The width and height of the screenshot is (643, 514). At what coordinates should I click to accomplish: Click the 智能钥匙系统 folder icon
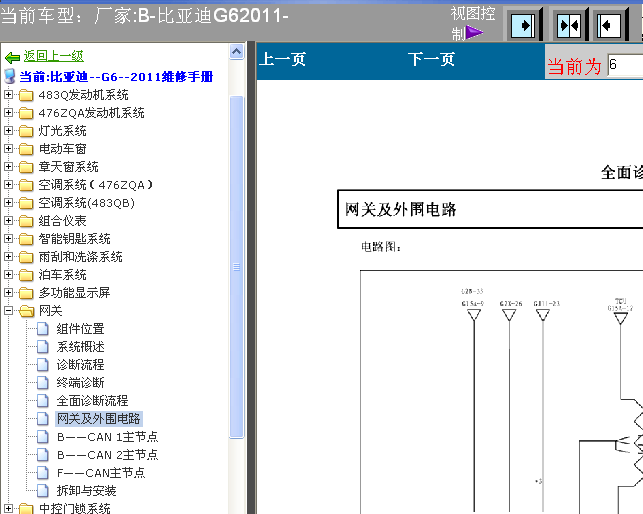coord(26,239)
